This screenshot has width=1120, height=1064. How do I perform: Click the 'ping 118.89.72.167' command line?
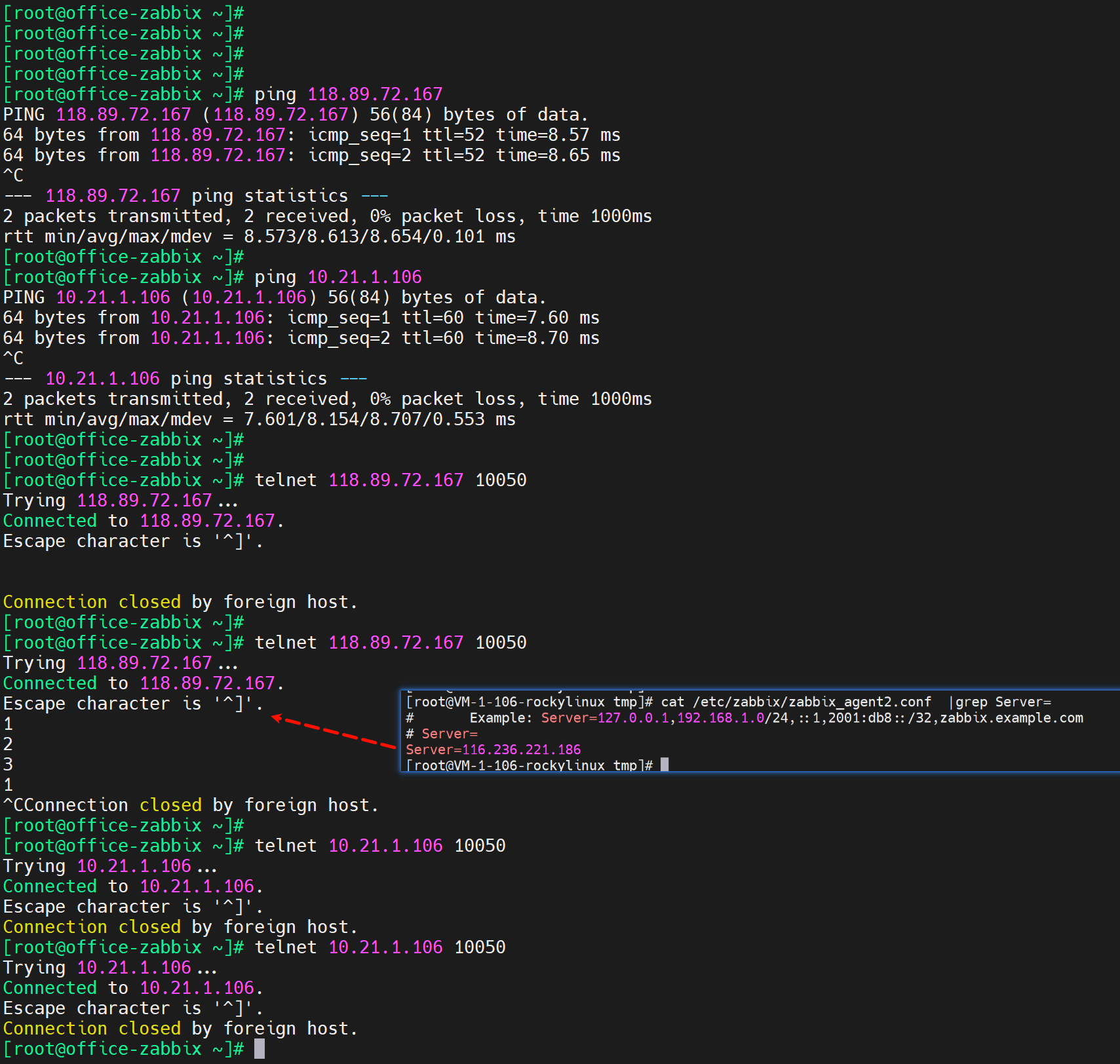[347, 94]
